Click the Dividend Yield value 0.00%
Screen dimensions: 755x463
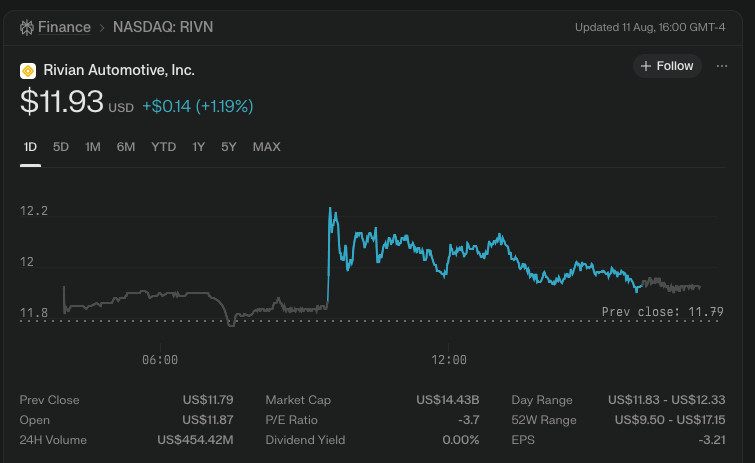461,440
